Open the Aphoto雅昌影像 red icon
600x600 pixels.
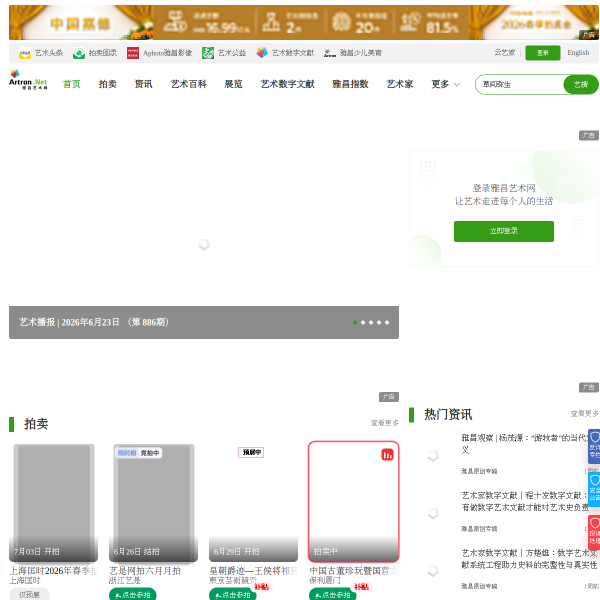coord(133,53)
